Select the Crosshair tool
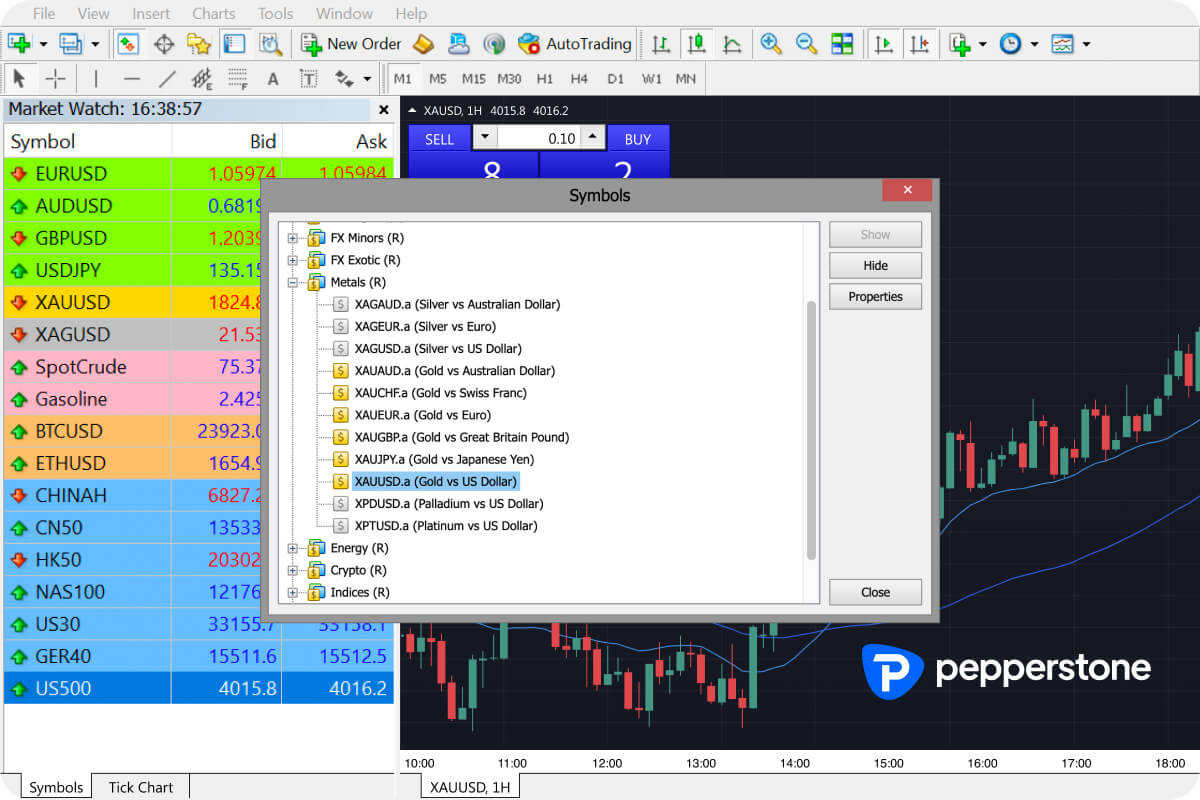 56,78
